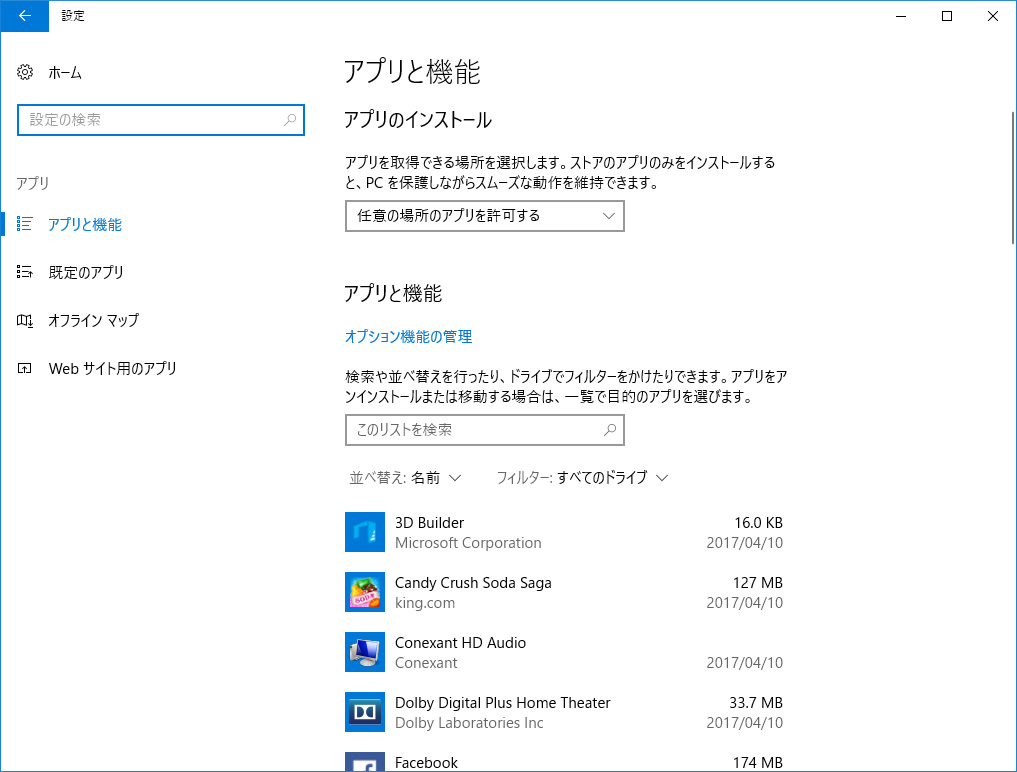Click the Candy Crush Soda Saga icon
The width and height of the screenshot is (1017, 772).
pyautogui.click(x=365, y=592)
